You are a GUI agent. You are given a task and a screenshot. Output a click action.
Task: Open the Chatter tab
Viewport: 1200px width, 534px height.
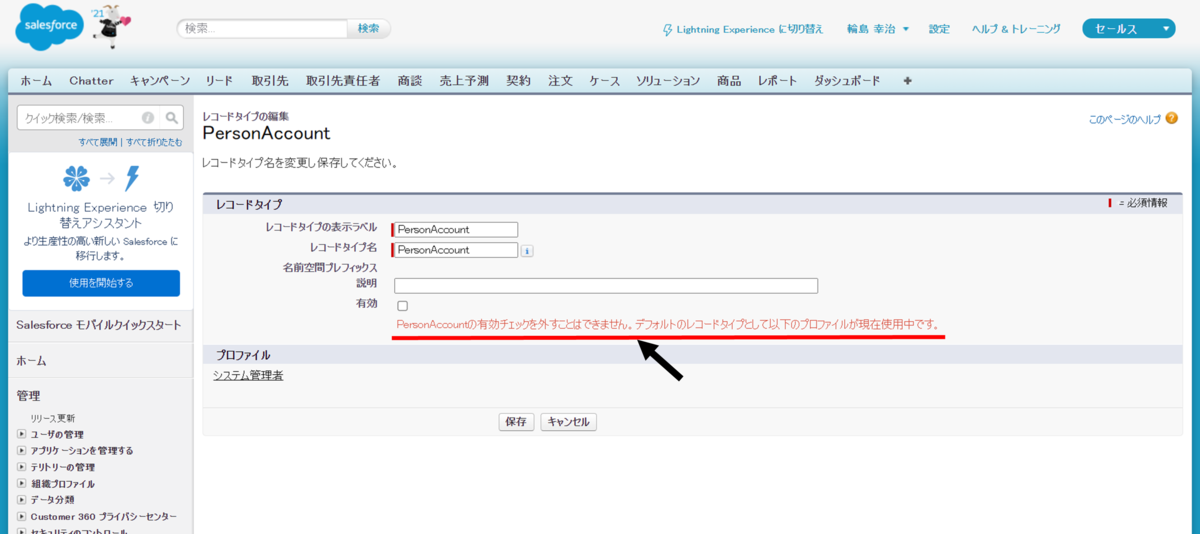click(91, 81)
